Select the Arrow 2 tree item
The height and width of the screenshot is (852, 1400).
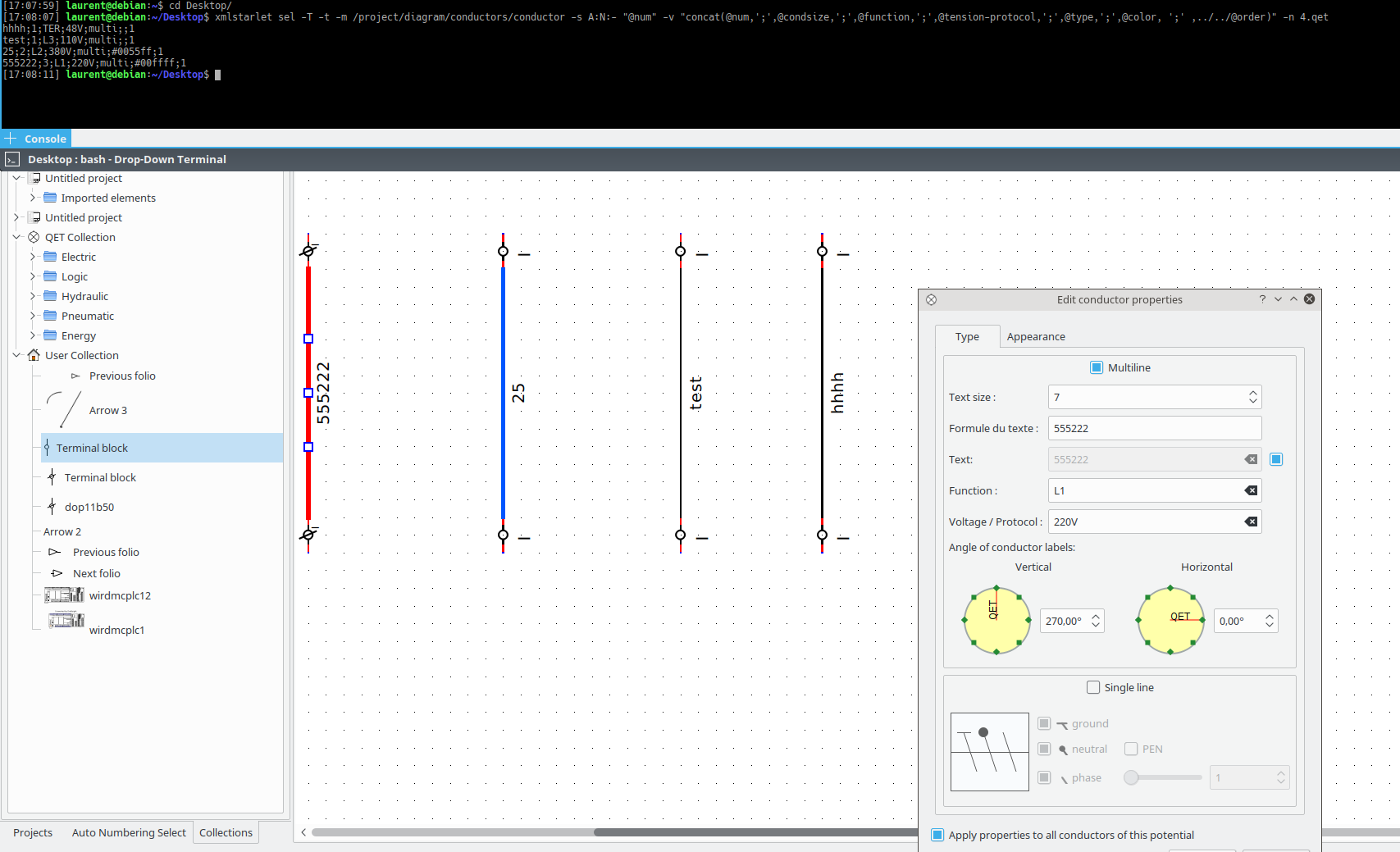[x=62, y=531]
